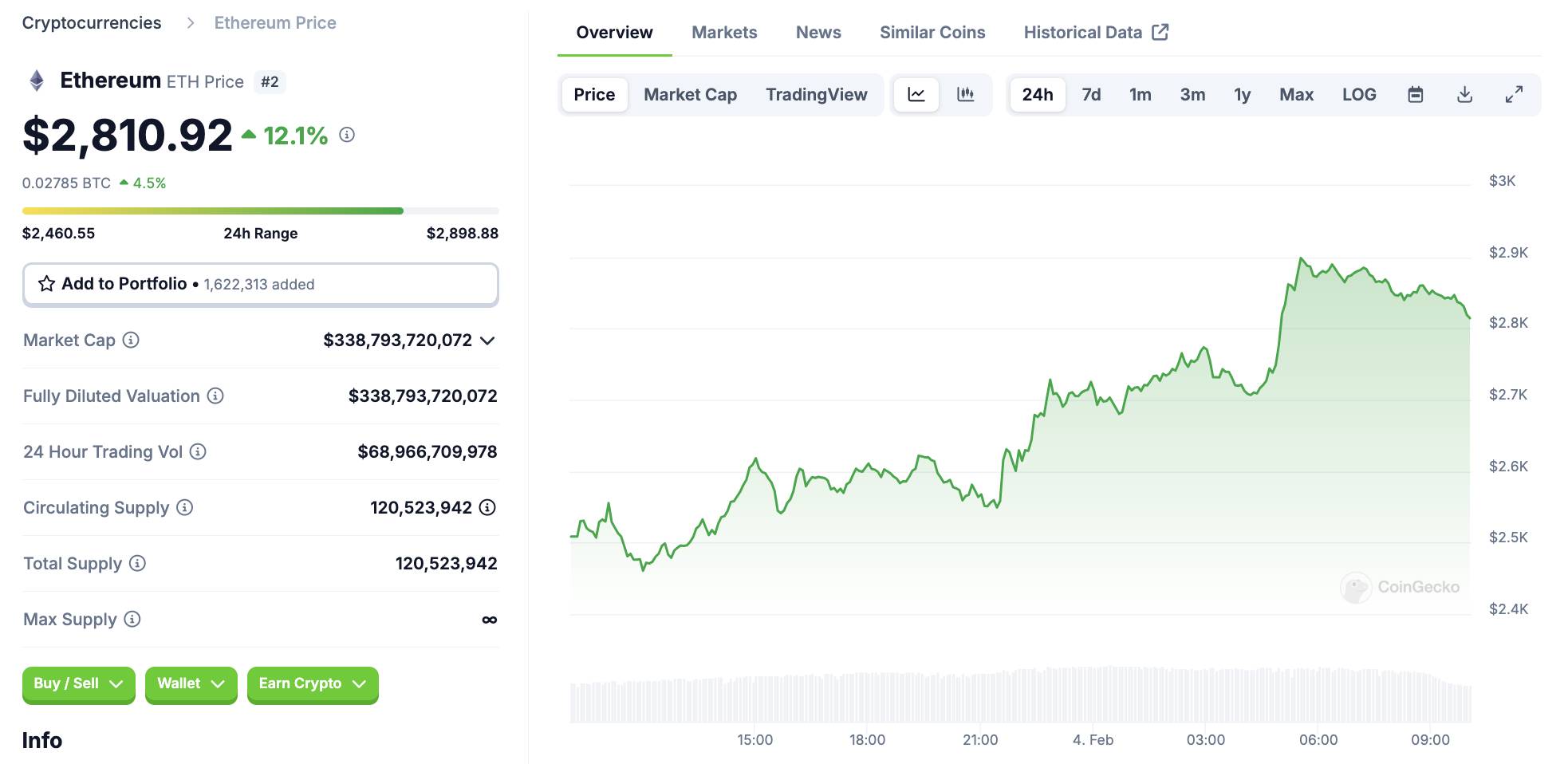Click the Ethereum diamond logo icon
Image resolution: width=1568 pixels, height=764 pixels.
37,81
